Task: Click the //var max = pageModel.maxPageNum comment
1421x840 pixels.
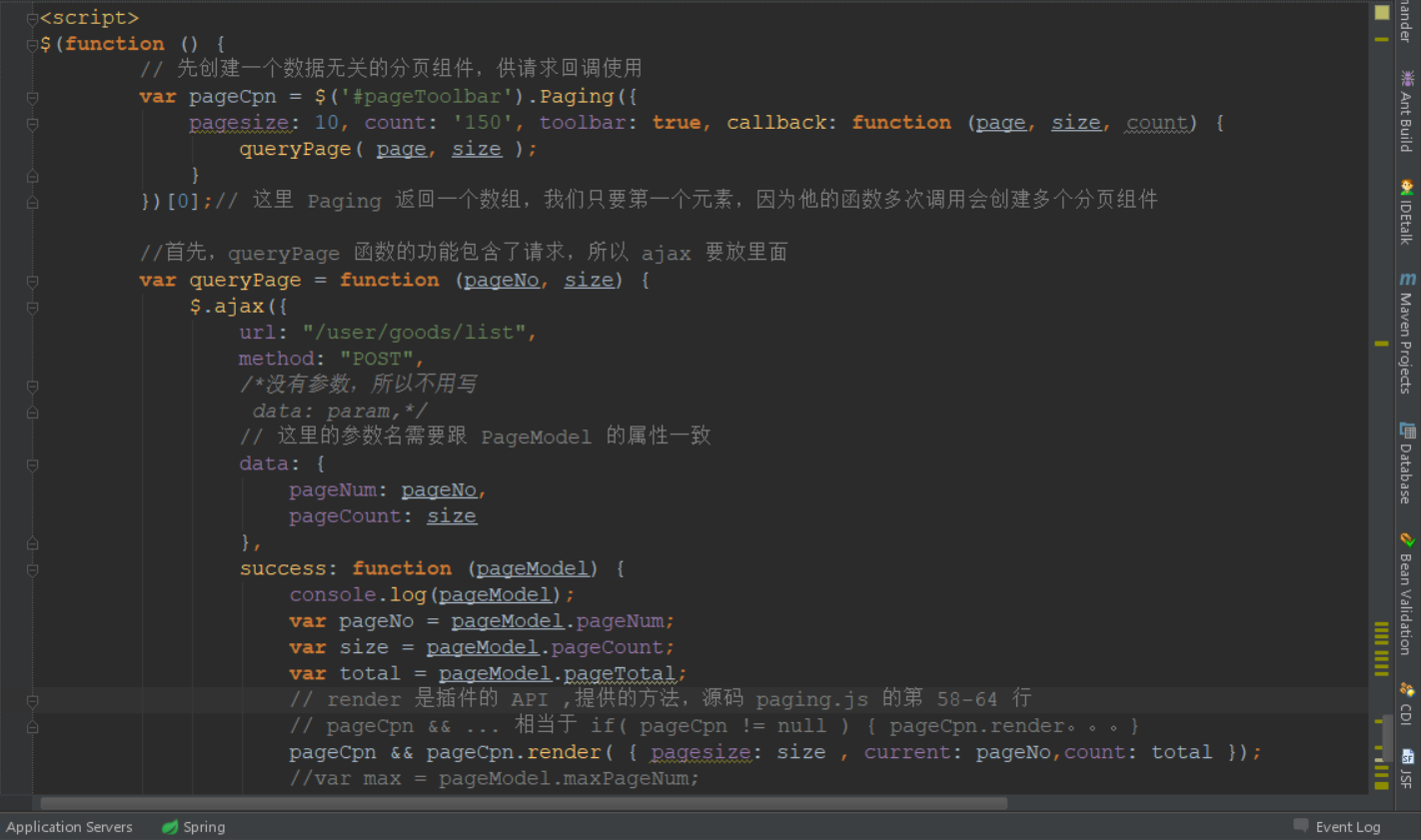Action: (494, 779)
